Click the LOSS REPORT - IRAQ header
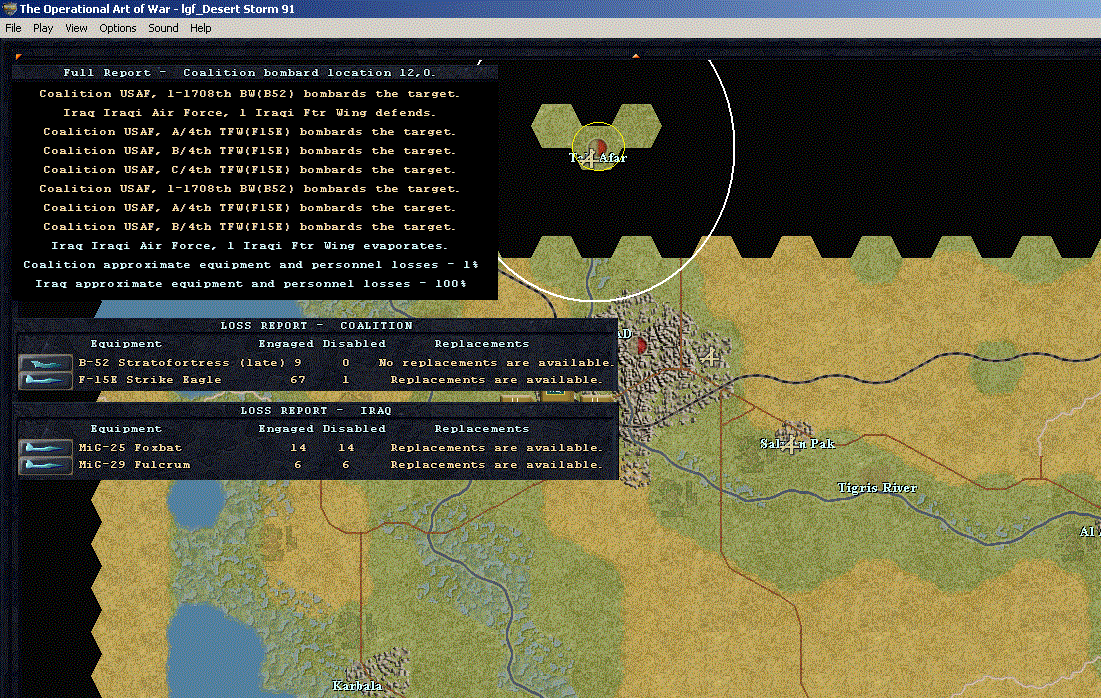 click(316, 411)
